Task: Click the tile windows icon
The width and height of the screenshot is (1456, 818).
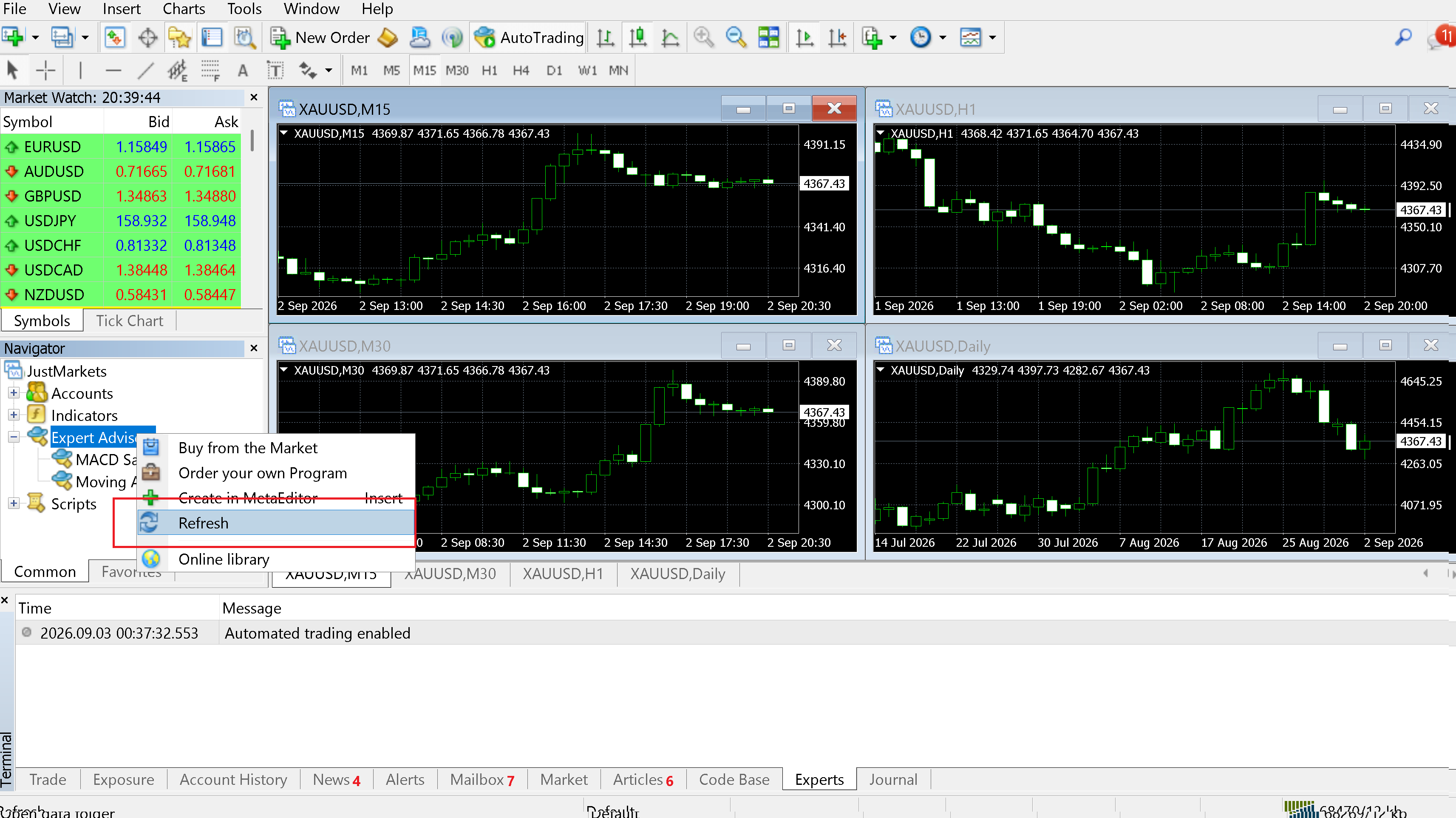Action: 769,37
